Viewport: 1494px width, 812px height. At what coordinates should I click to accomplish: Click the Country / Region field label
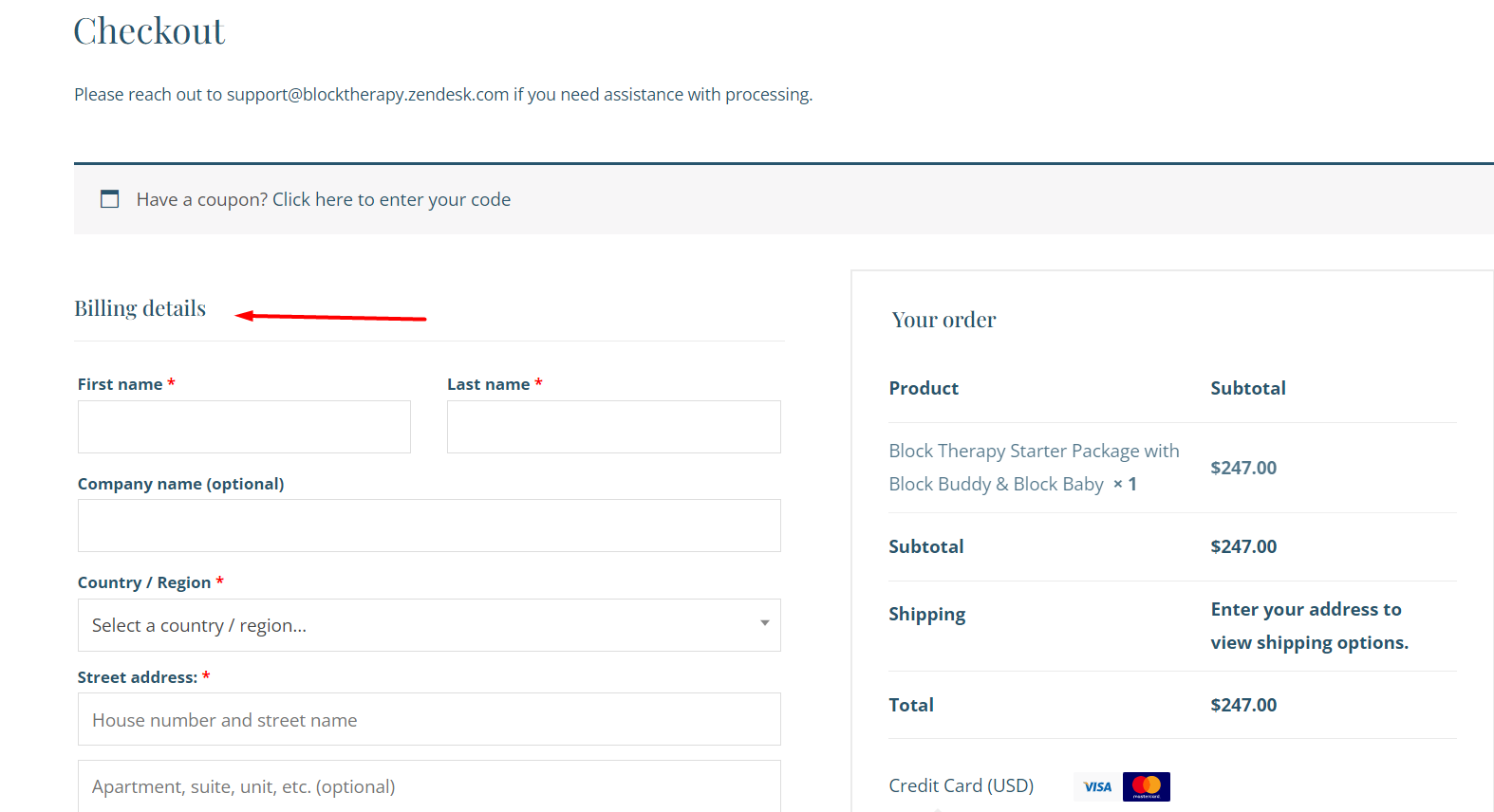pyautogui.click(x=144, y=582)
